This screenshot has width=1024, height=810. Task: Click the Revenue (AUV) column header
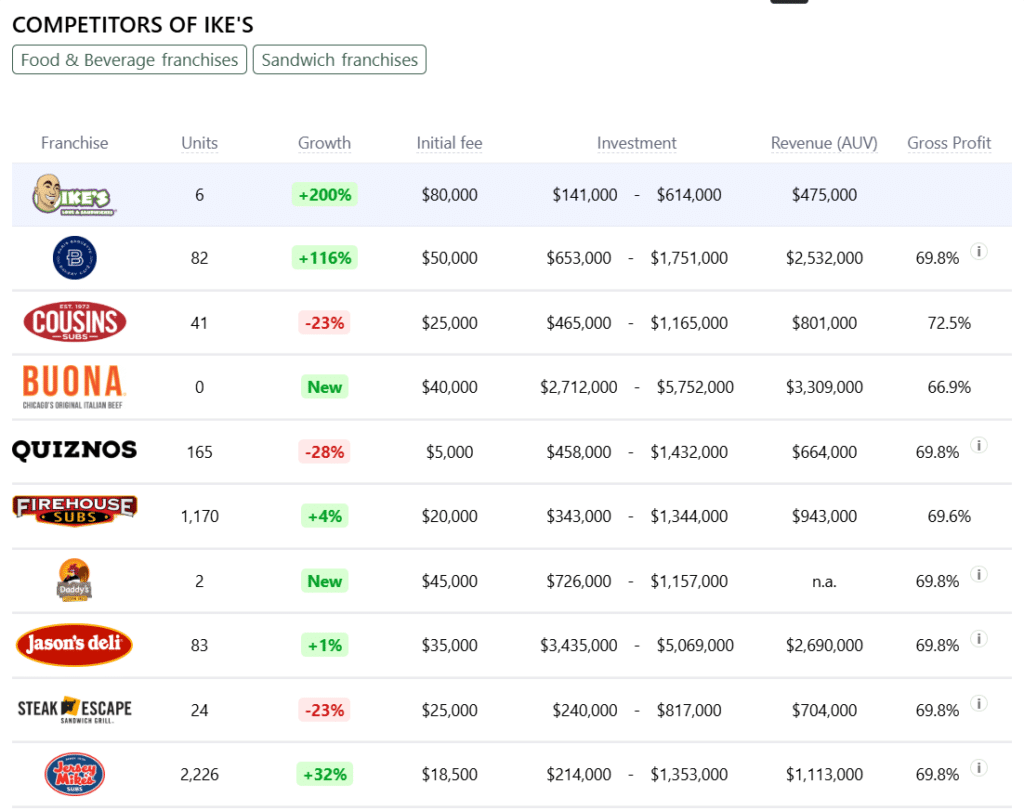824,143
